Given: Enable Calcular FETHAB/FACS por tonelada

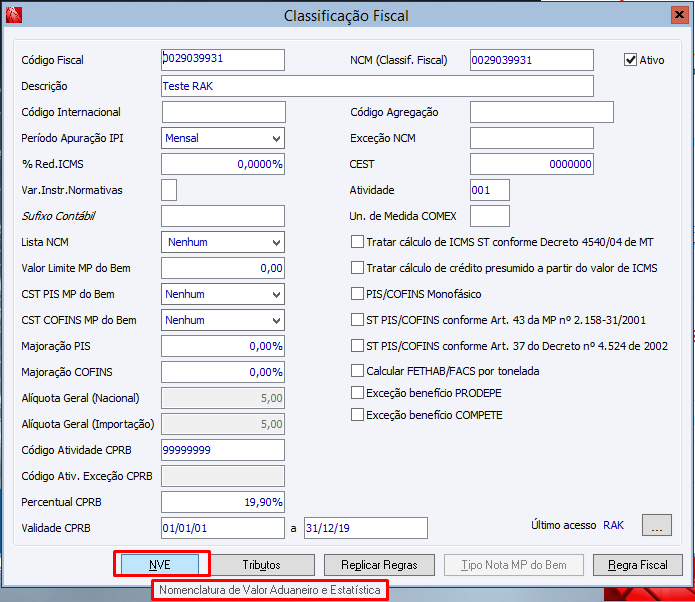Looking at the screenshot, I should click(357, 371).
